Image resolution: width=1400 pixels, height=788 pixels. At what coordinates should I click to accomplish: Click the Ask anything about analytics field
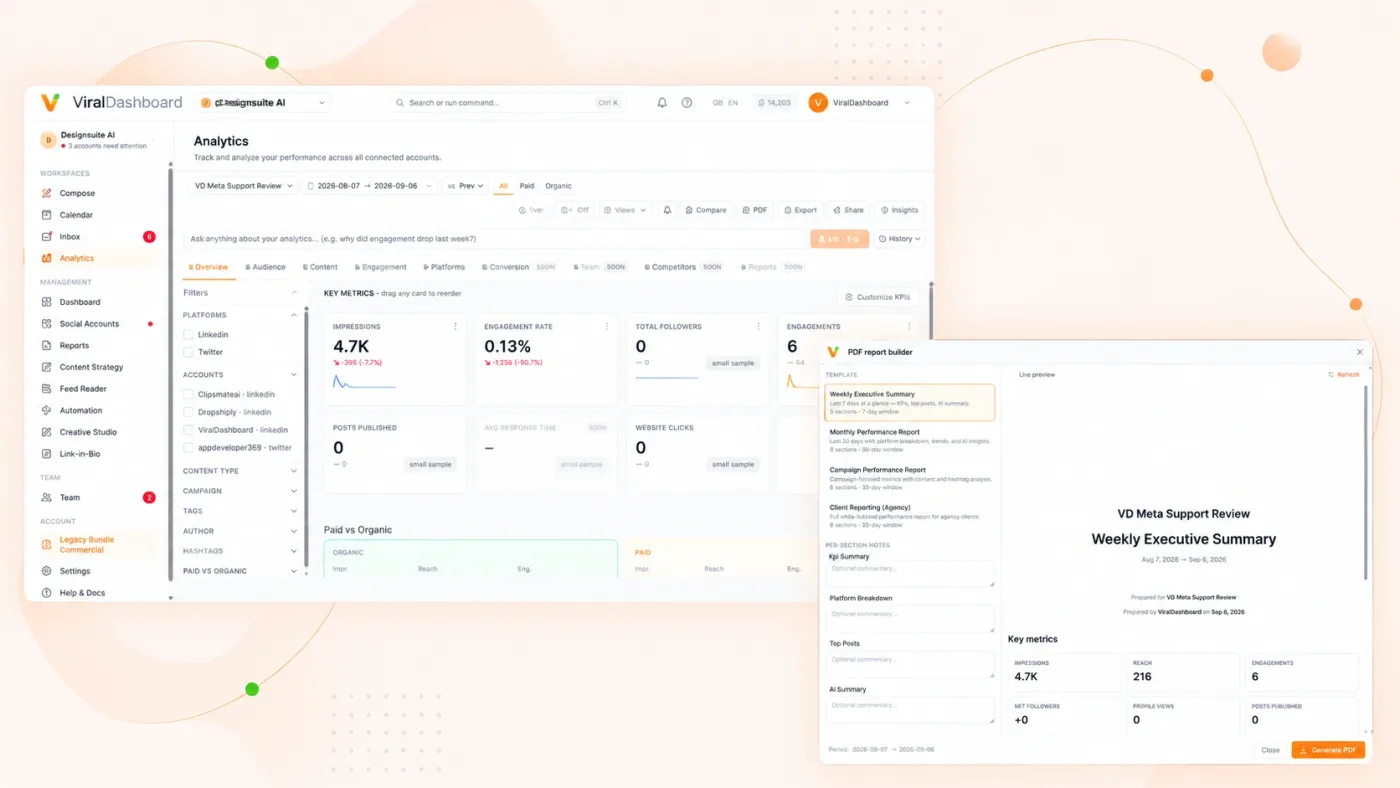point(495,239)
